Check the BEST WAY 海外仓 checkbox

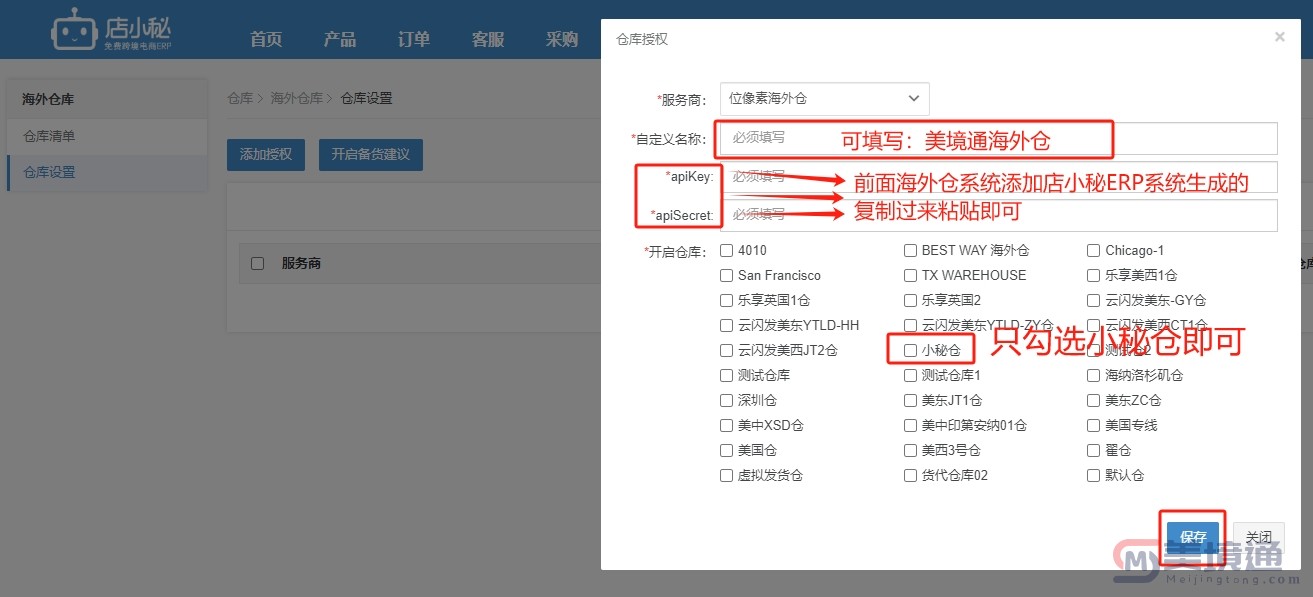click(910, 250)
